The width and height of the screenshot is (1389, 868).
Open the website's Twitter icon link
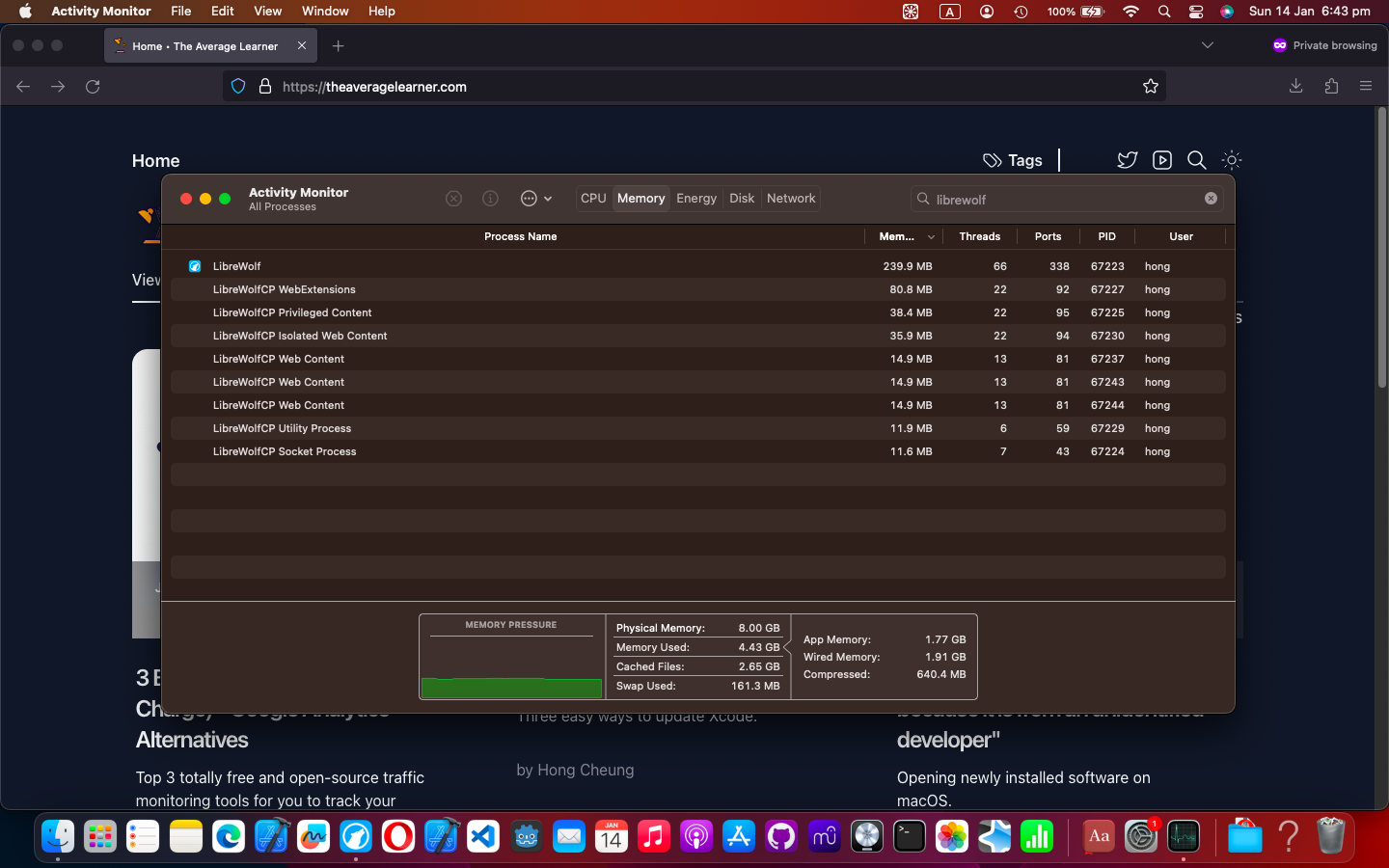coord(1127,160)
